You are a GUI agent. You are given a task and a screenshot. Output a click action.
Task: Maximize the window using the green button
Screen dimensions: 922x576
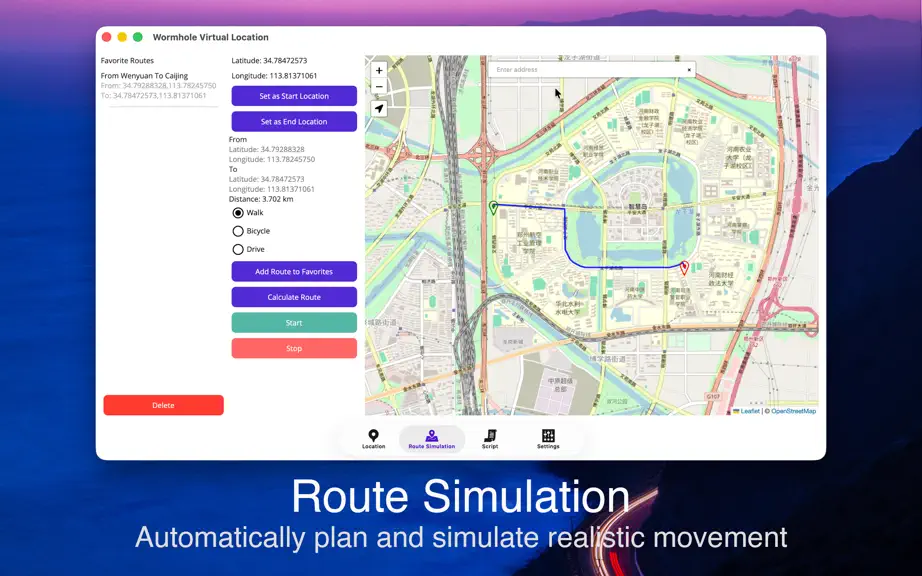(138, 37)
